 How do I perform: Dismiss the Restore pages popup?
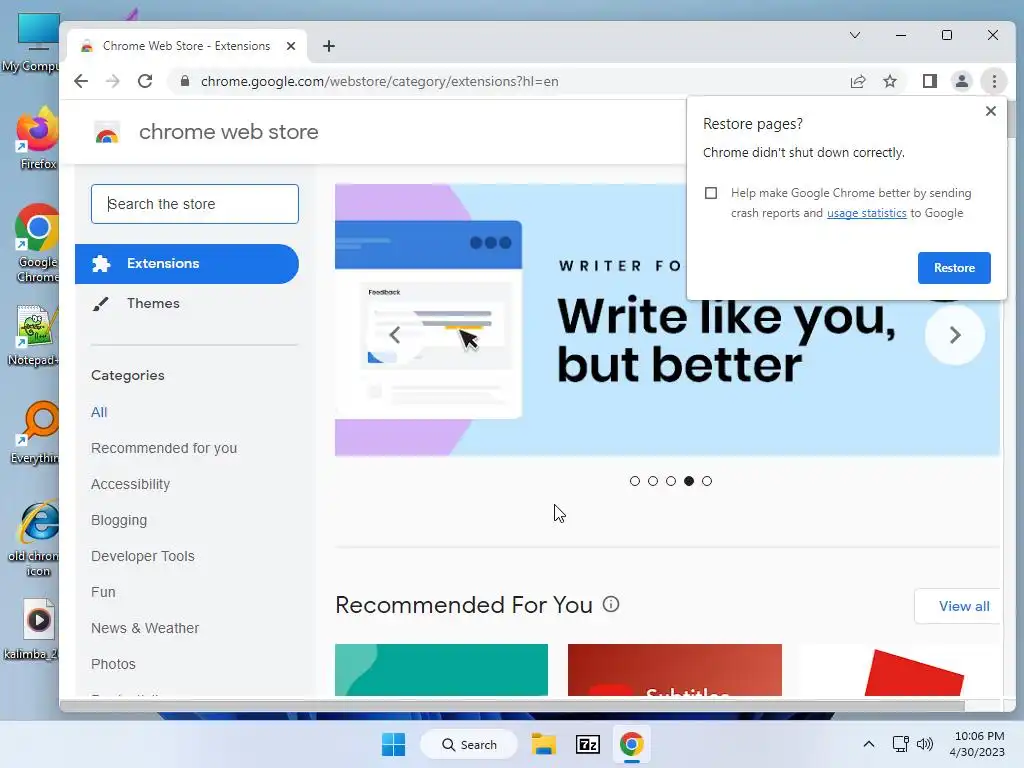991,111
